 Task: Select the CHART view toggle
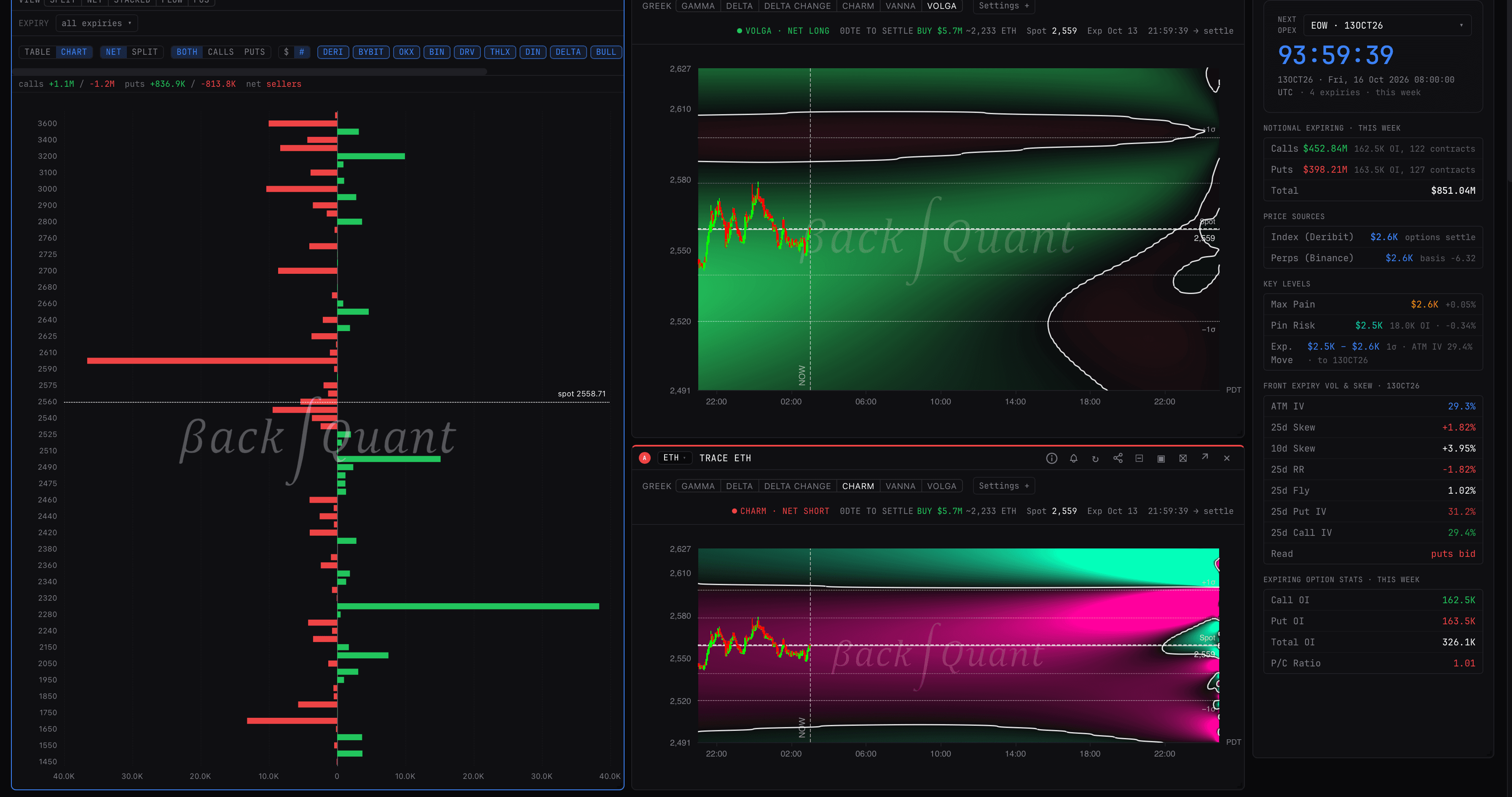(x=74, y=52)
